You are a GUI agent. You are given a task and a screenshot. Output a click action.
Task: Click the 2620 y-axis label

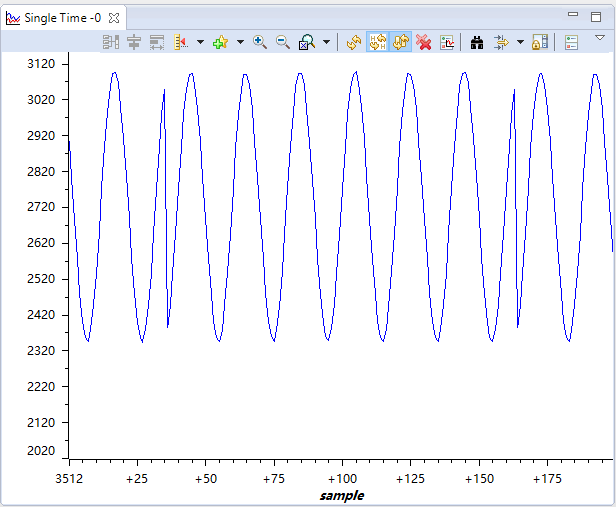(41, 243)
